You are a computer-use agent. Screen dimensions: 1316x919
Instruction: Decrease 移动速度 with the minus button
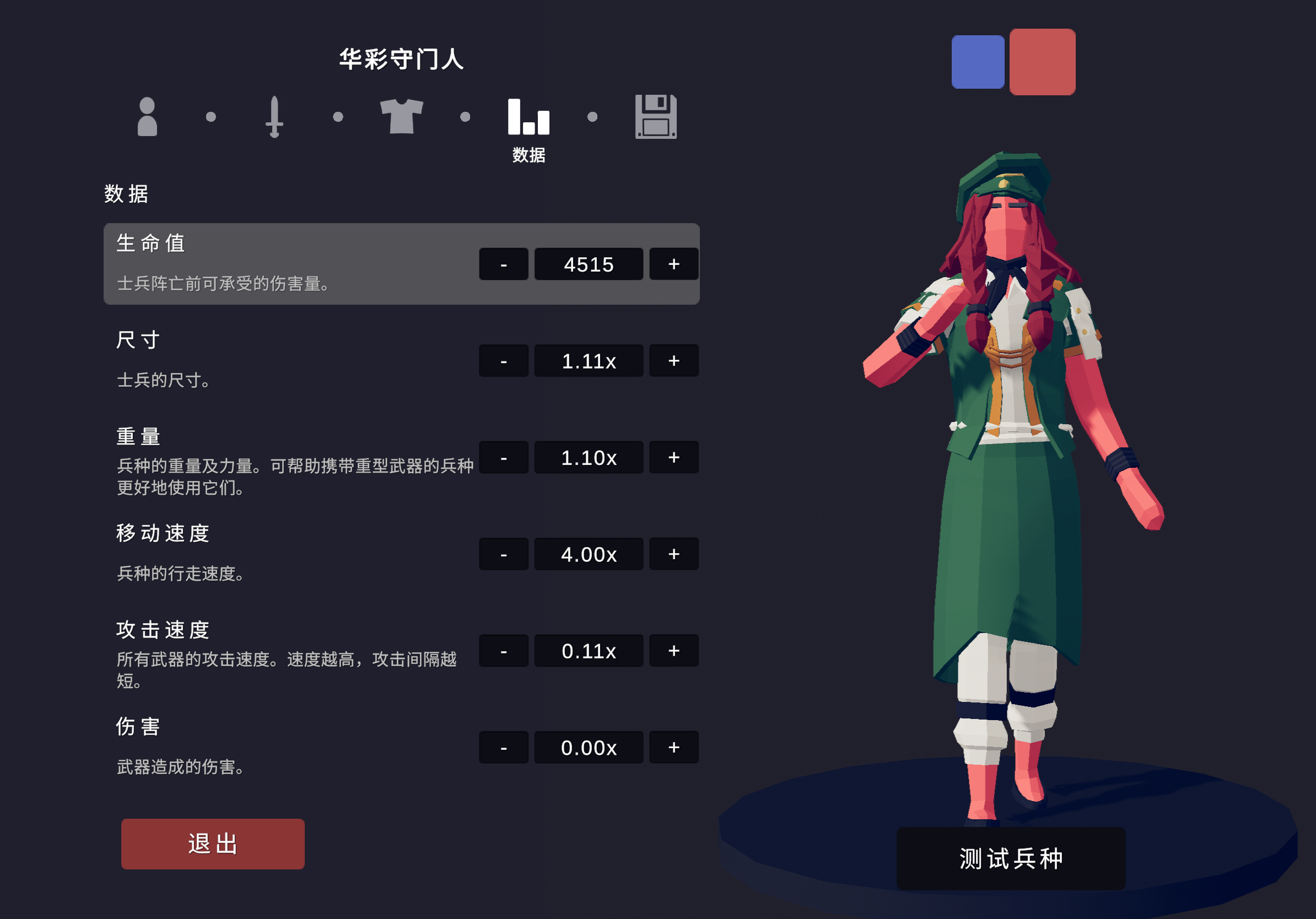tap(503, 554)
